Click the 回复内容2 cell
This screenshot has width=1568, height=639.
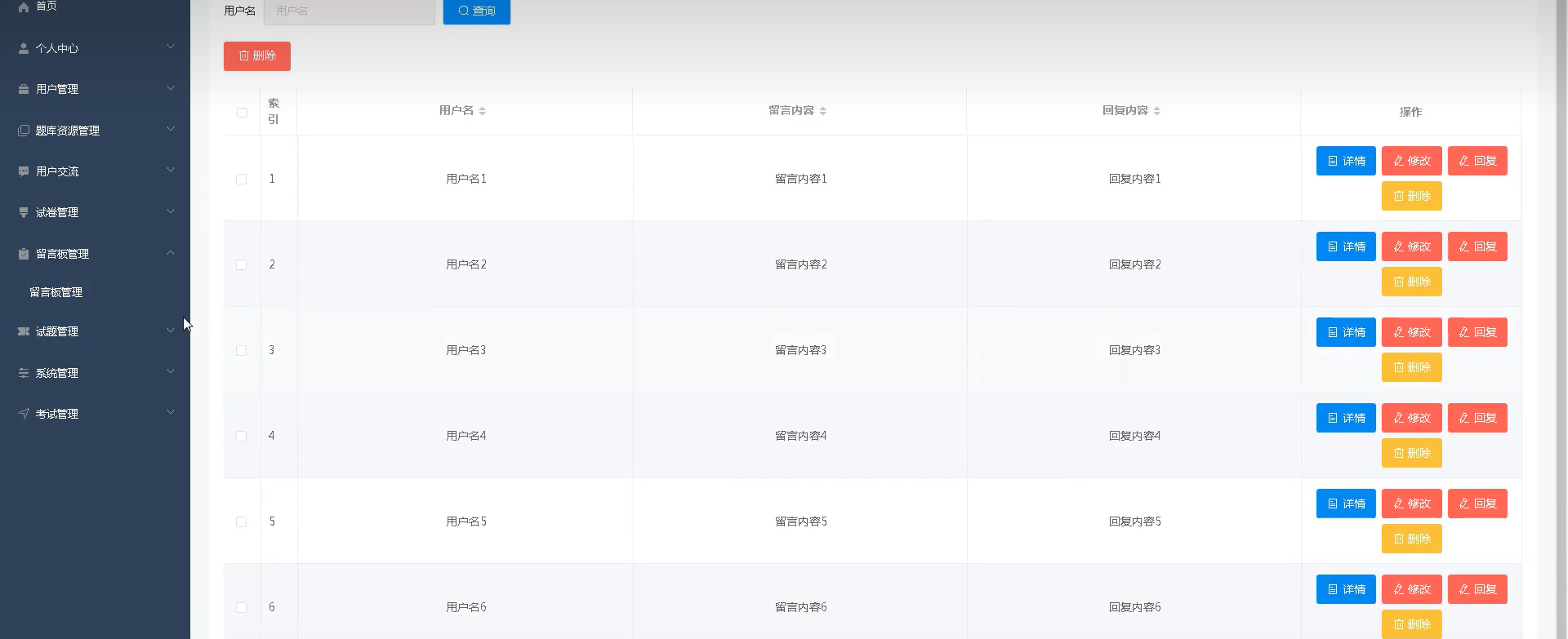tap(1134, 264)
